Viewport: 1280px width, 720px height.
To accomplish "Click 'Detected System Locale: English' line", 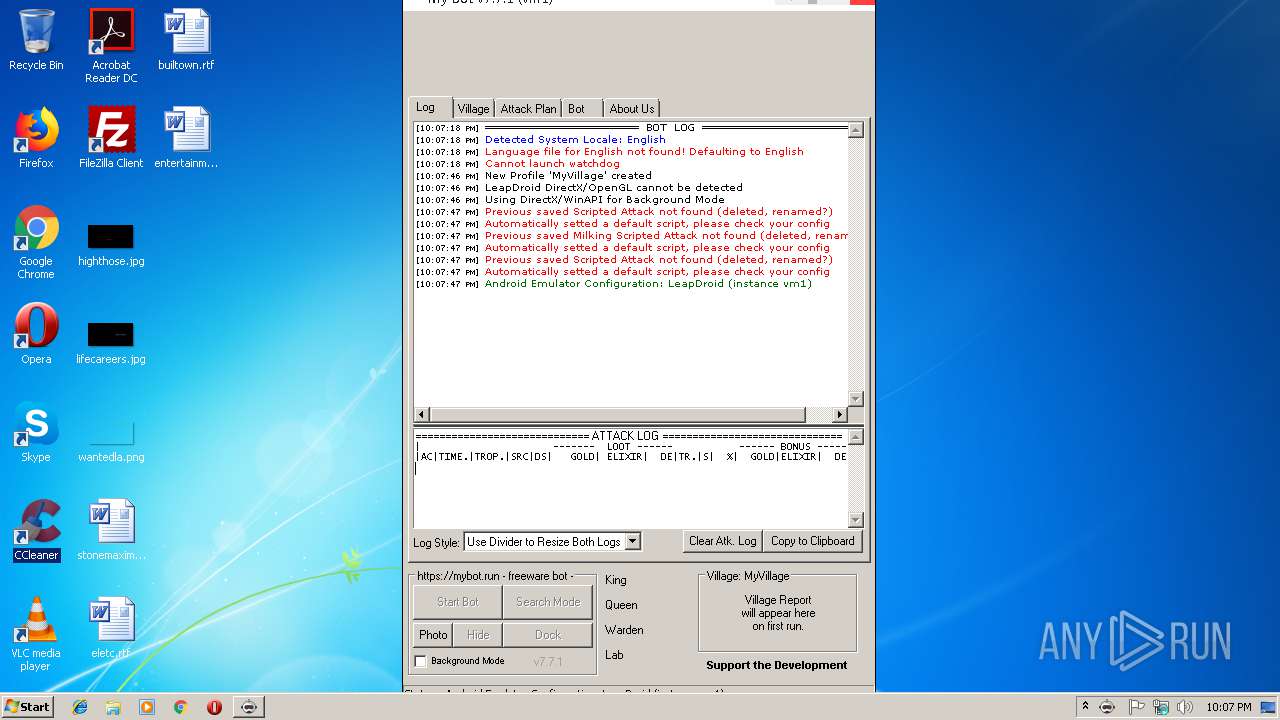I will [575, 140].
